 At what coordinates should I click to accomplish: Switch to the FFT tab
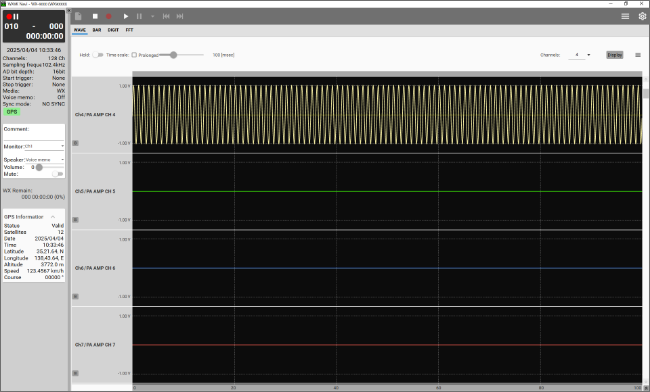[x=129, y=30]
